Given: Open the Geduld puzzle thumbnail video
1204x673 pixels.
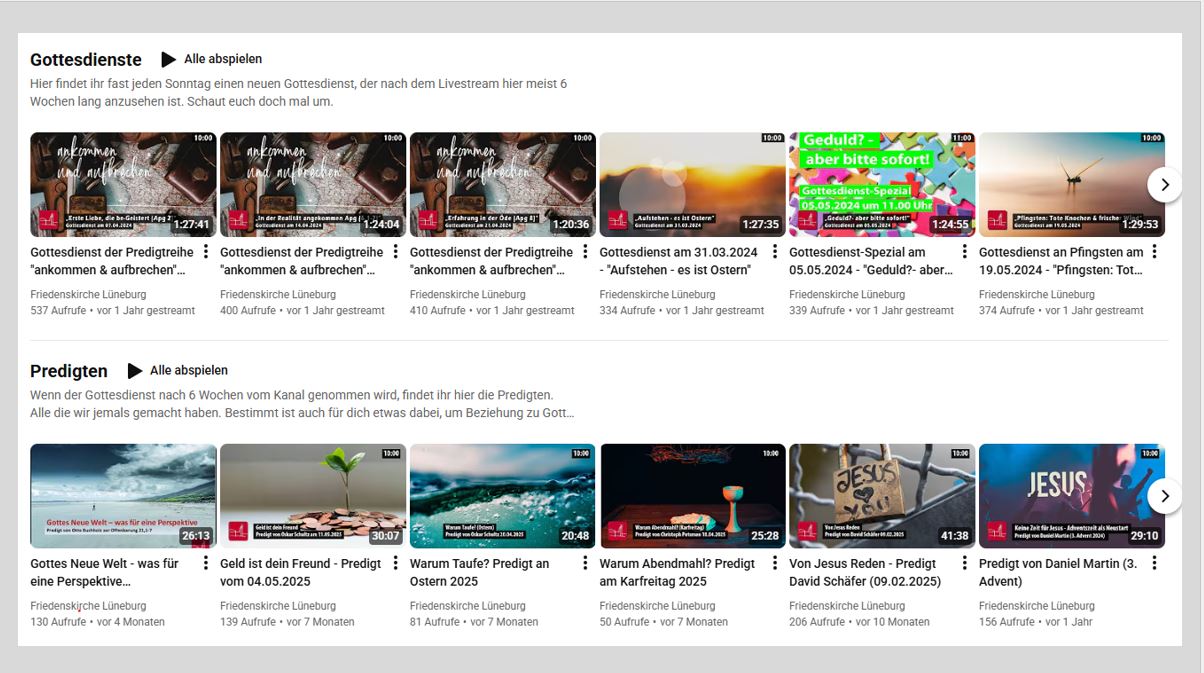Looking at the screenshot, I should [x=881, y=185].
